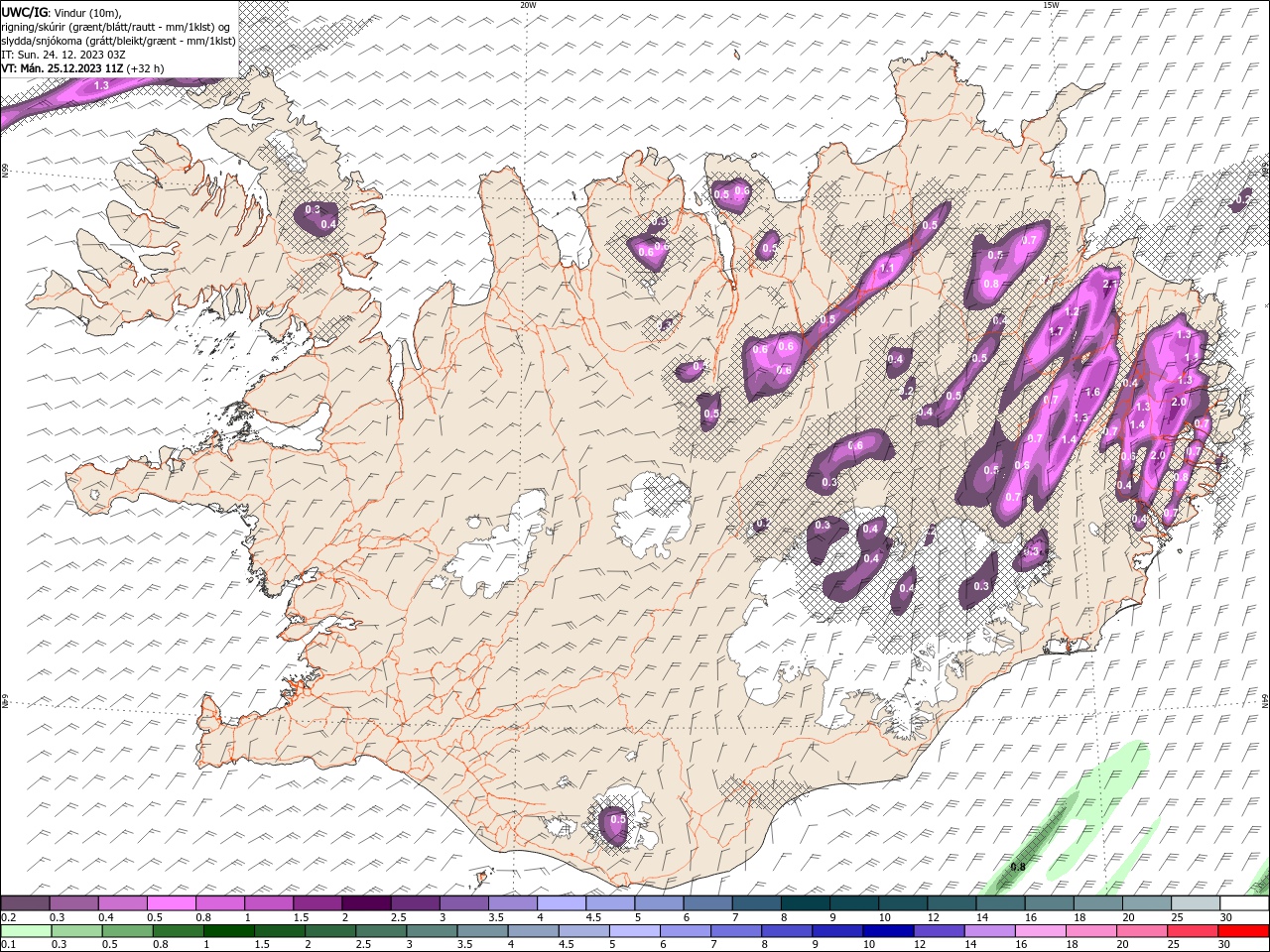Pick the top-row legend swatch starting at 0.8
1270x952 pixels.
coord(219,903)
